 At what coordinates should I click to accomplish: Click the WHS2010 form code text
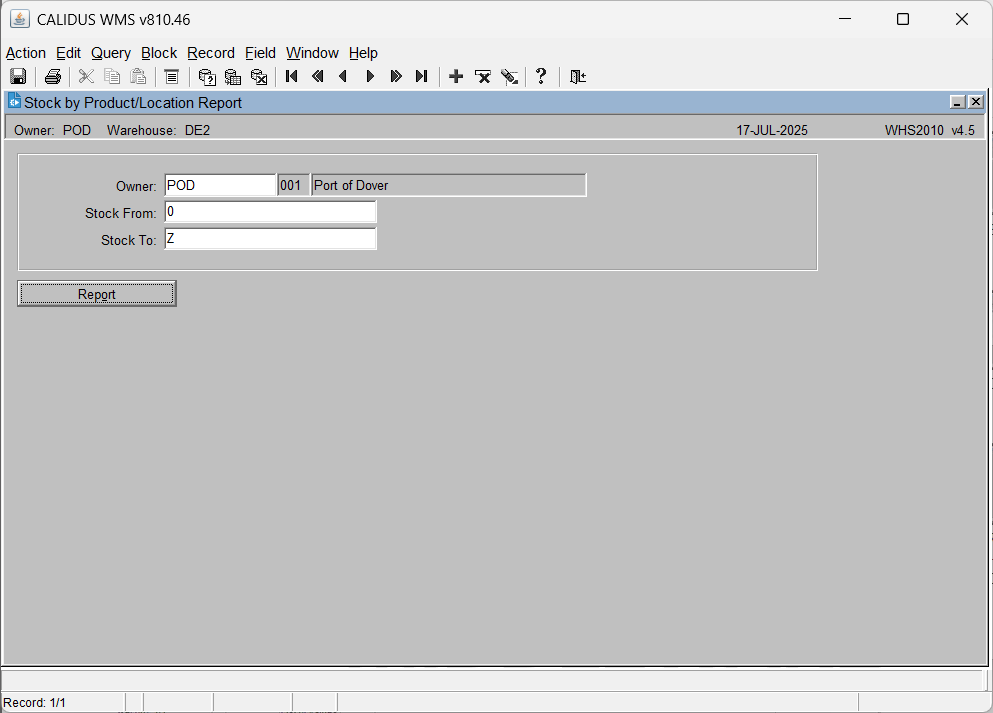(x=914, y=130)
